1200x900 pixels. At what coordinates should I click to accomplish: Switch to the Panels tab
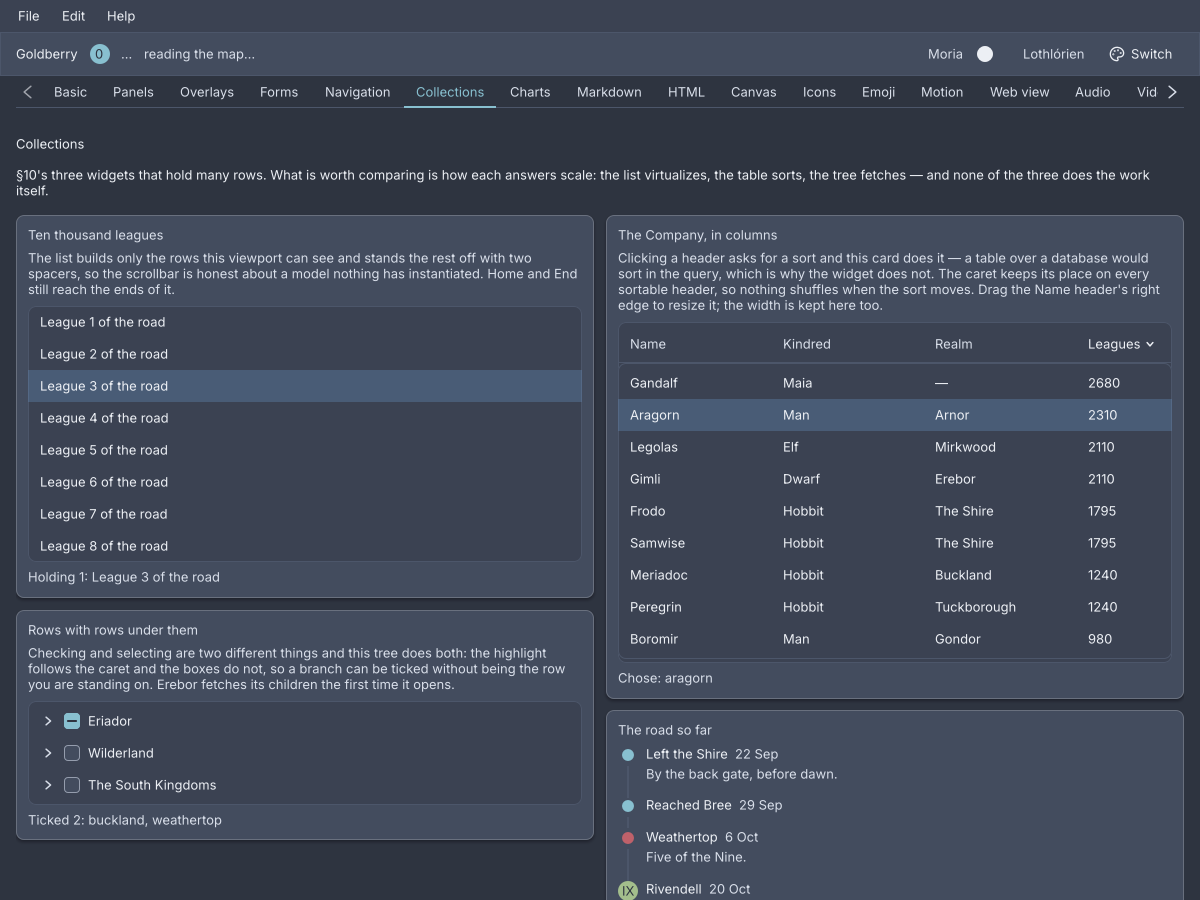[133, 92]
